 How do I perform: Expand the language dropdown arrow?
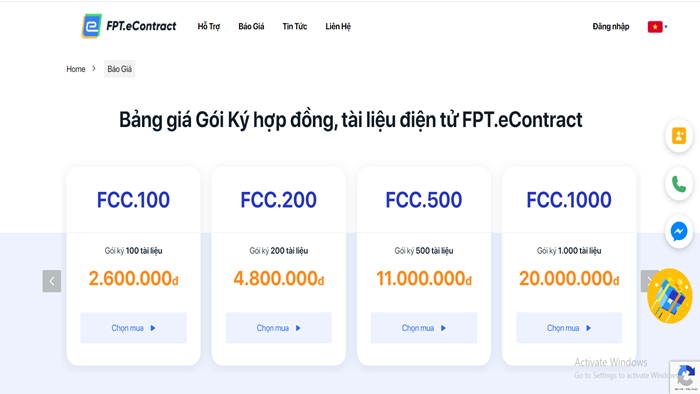[x=666, y=27]
